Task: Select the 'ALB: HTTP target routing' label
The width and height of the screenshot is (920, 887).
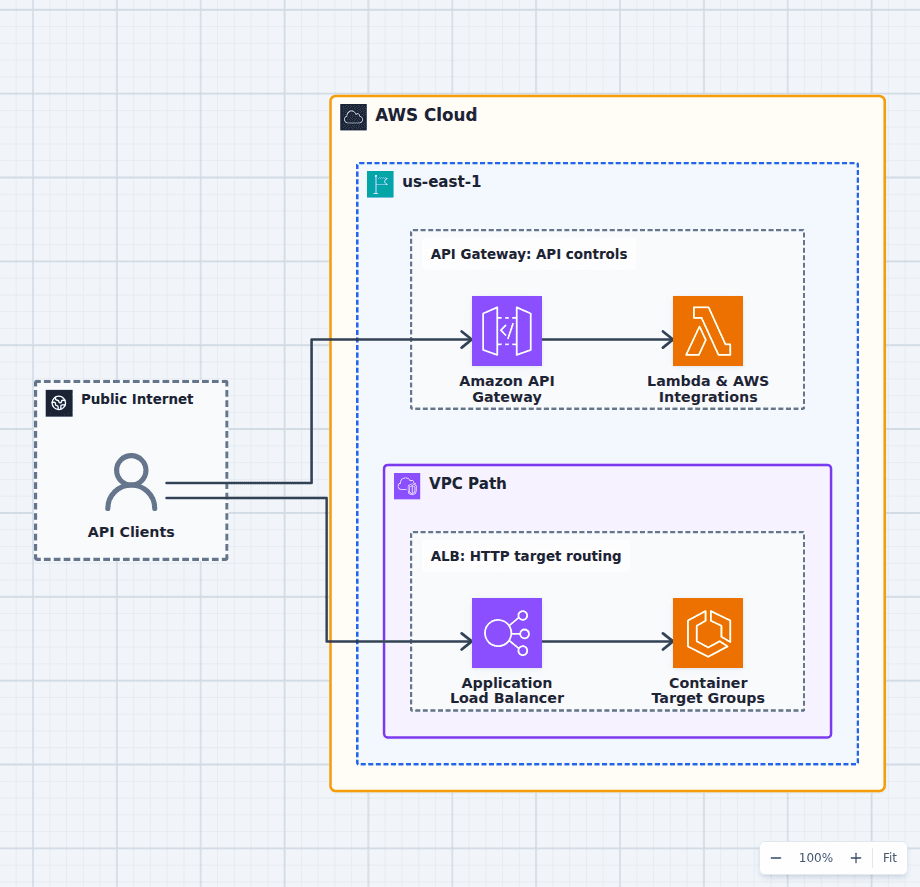Action: coord(526,556)
